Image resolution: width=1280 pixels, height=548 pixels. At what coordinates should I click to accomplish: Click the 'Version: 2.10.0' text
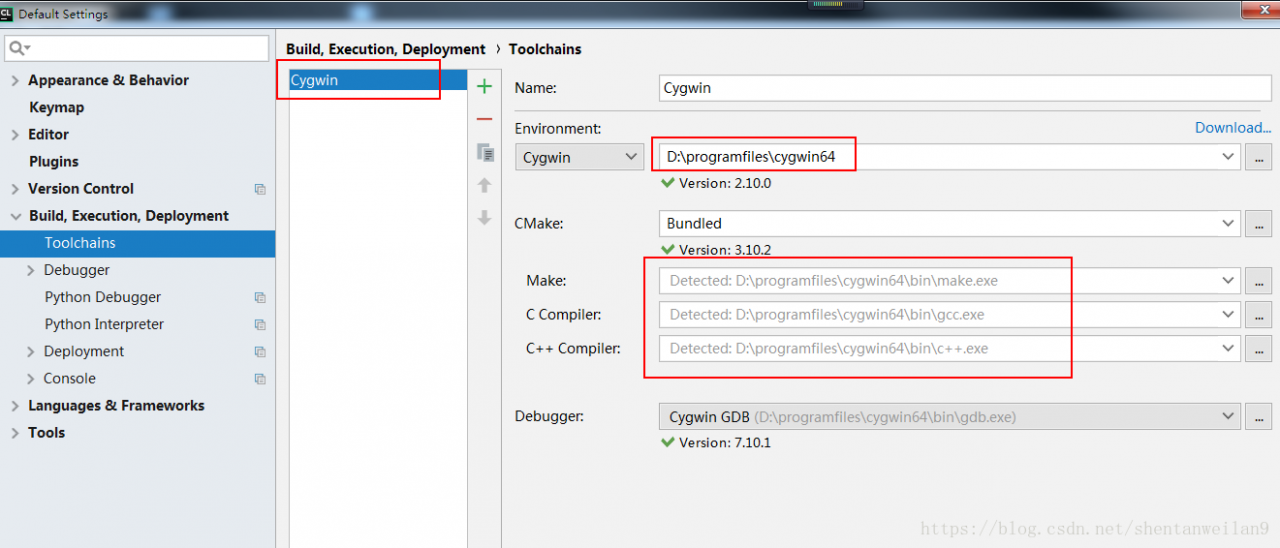[x=725, y=183]
